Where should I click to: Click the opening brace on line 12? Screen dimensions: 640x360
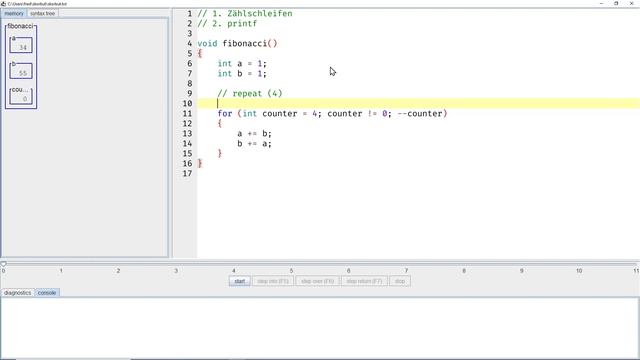coord(220,123)
